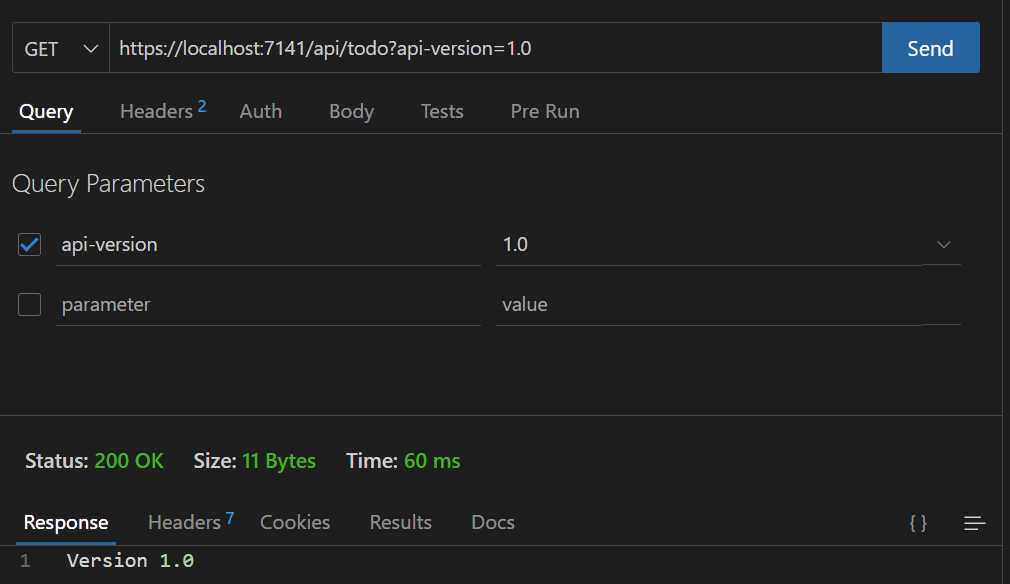Open the GET method dropdown
Screen dimensions: 1010x584
point(61,48)
